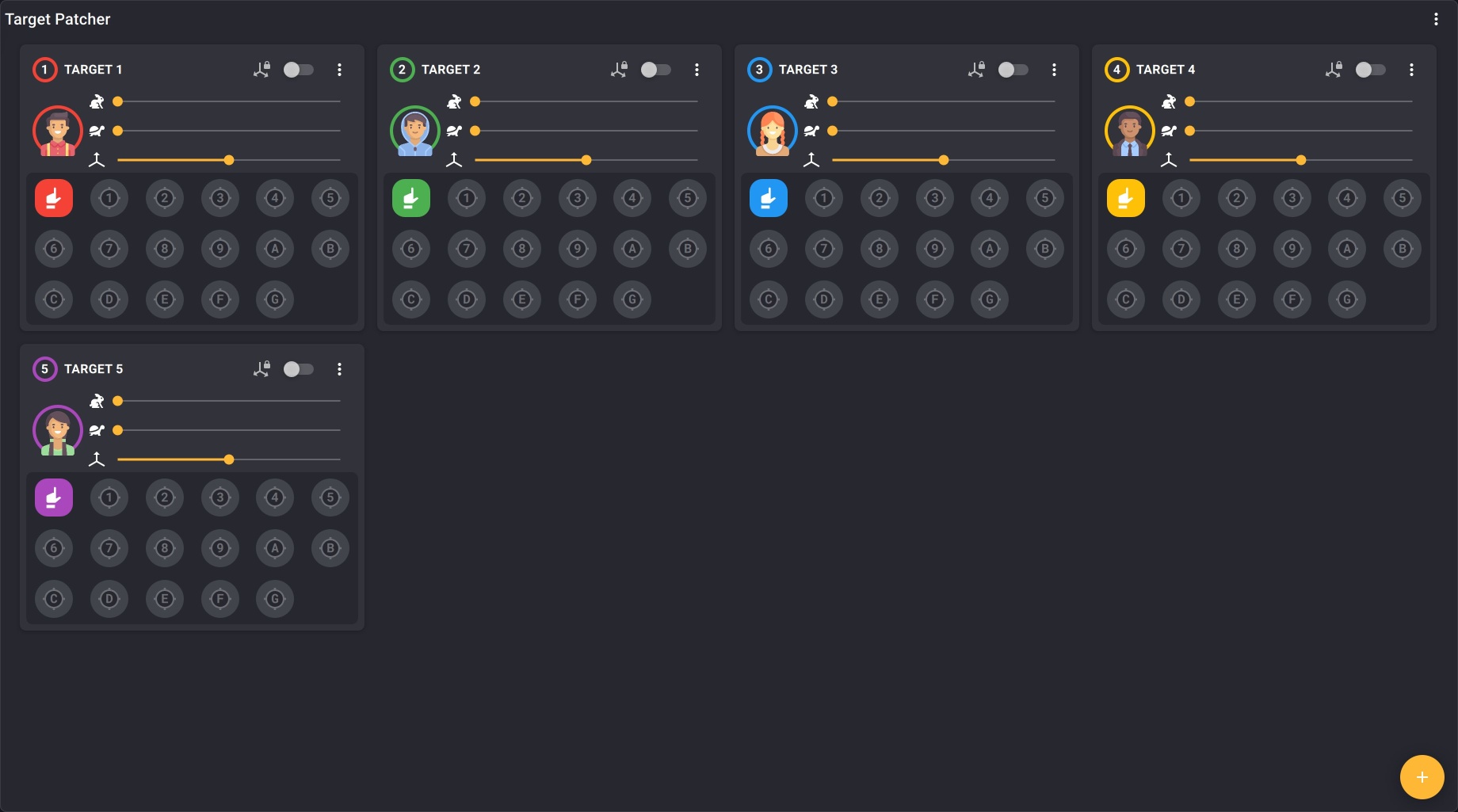Toggle the Target 3 switch on
1458x812 pixels.
1013,70
